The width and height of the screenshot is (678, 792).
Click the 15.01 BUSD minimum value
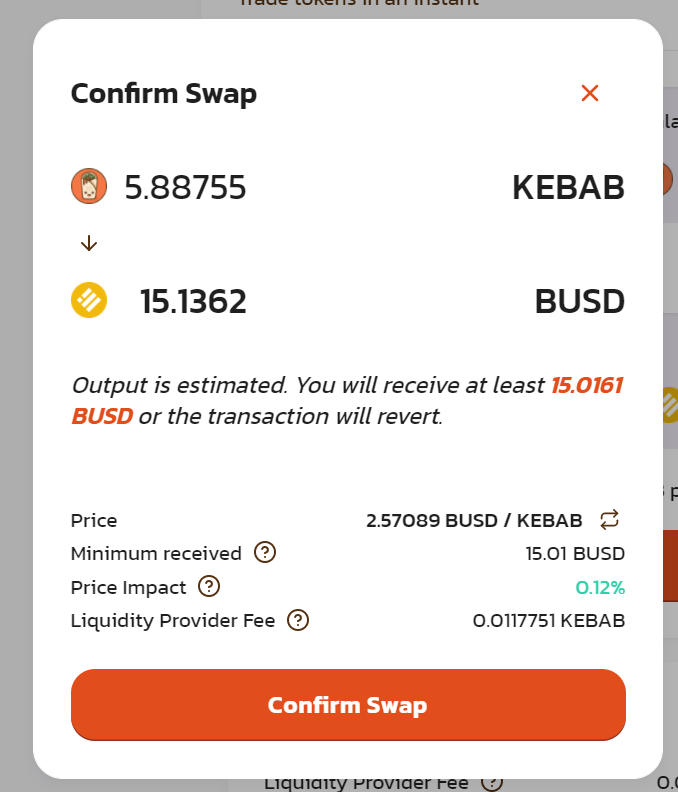coord(575,553)
